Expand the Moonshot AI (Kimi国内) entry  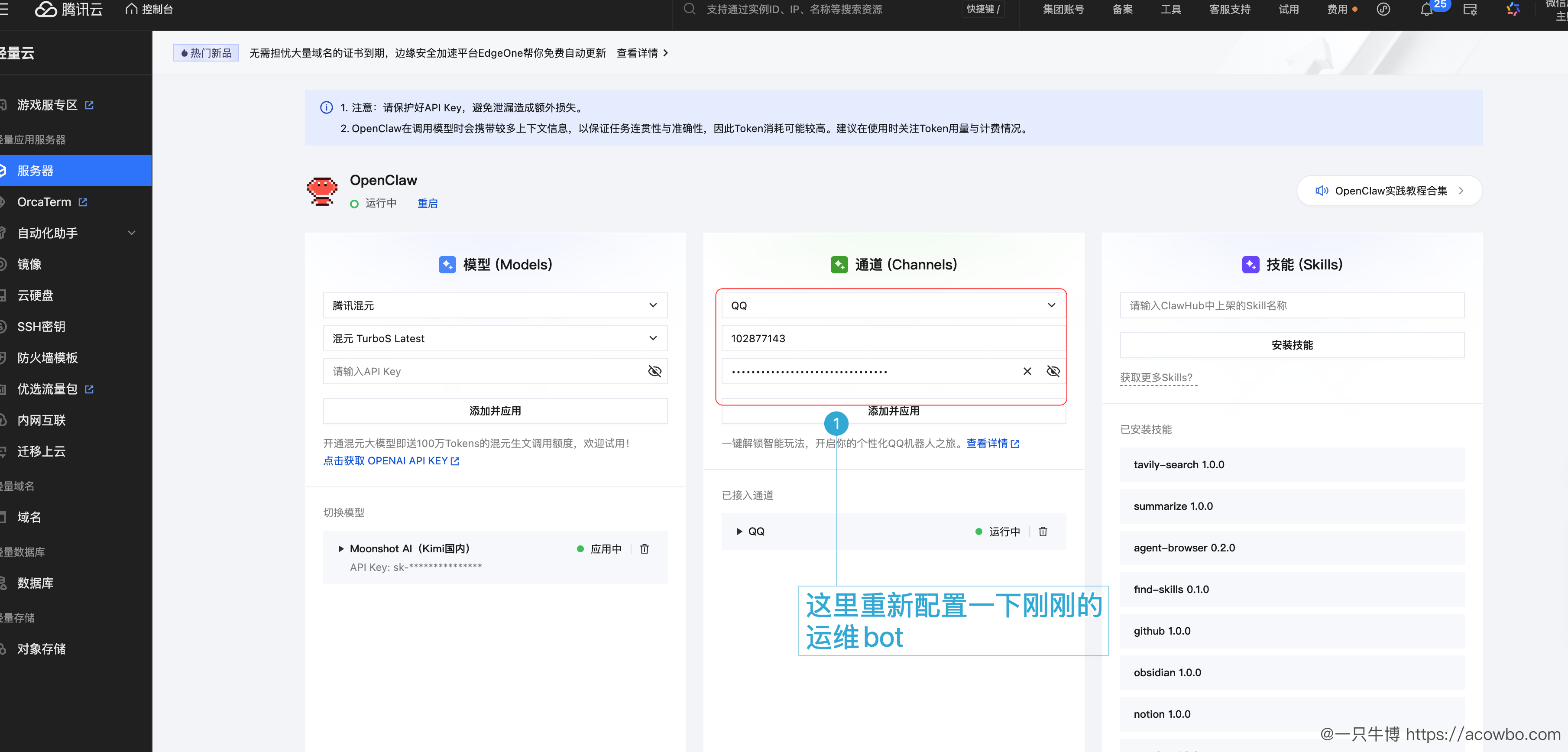tap(341, 549)
